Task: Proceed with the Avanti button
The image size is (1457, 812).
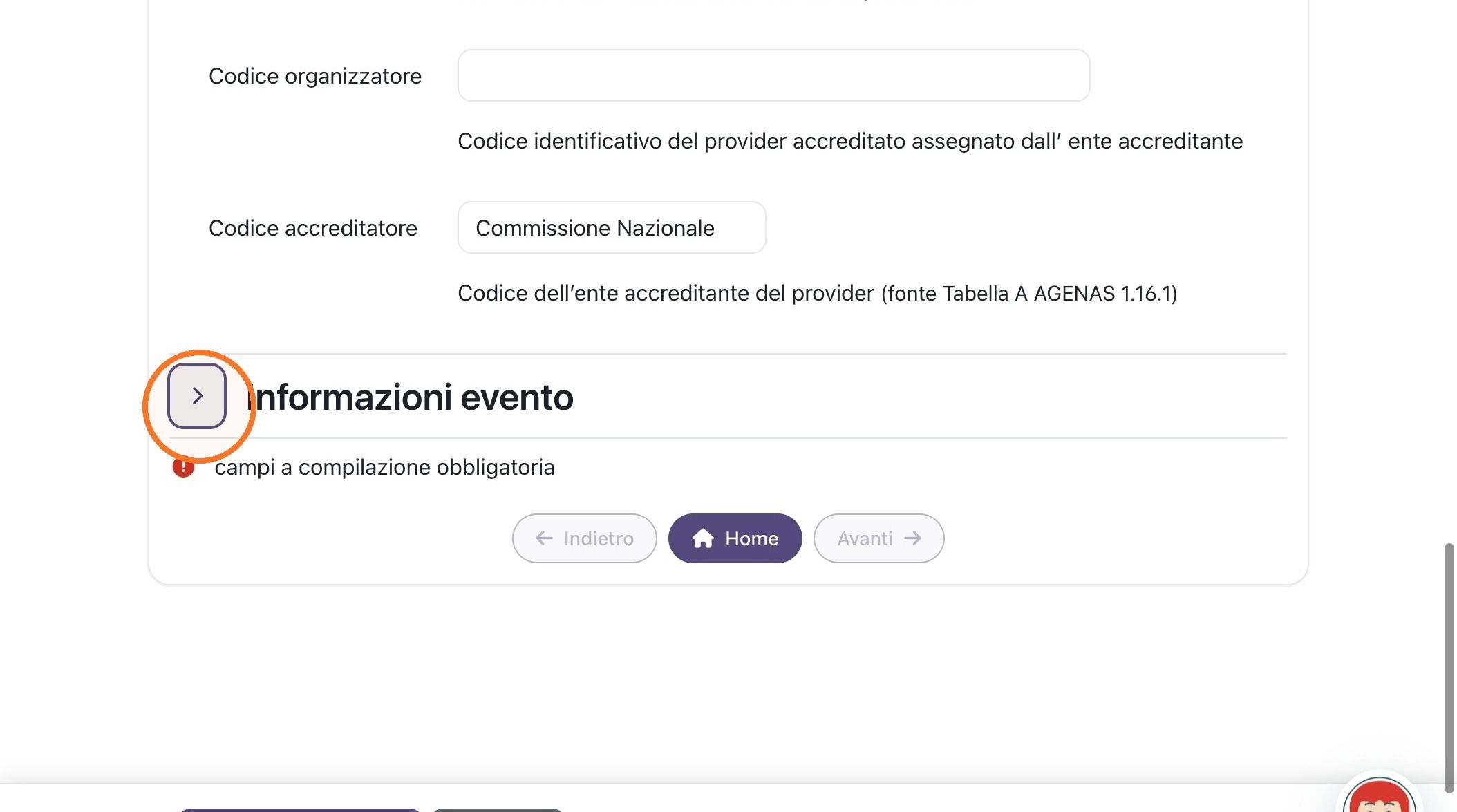Action: point(878,538)
